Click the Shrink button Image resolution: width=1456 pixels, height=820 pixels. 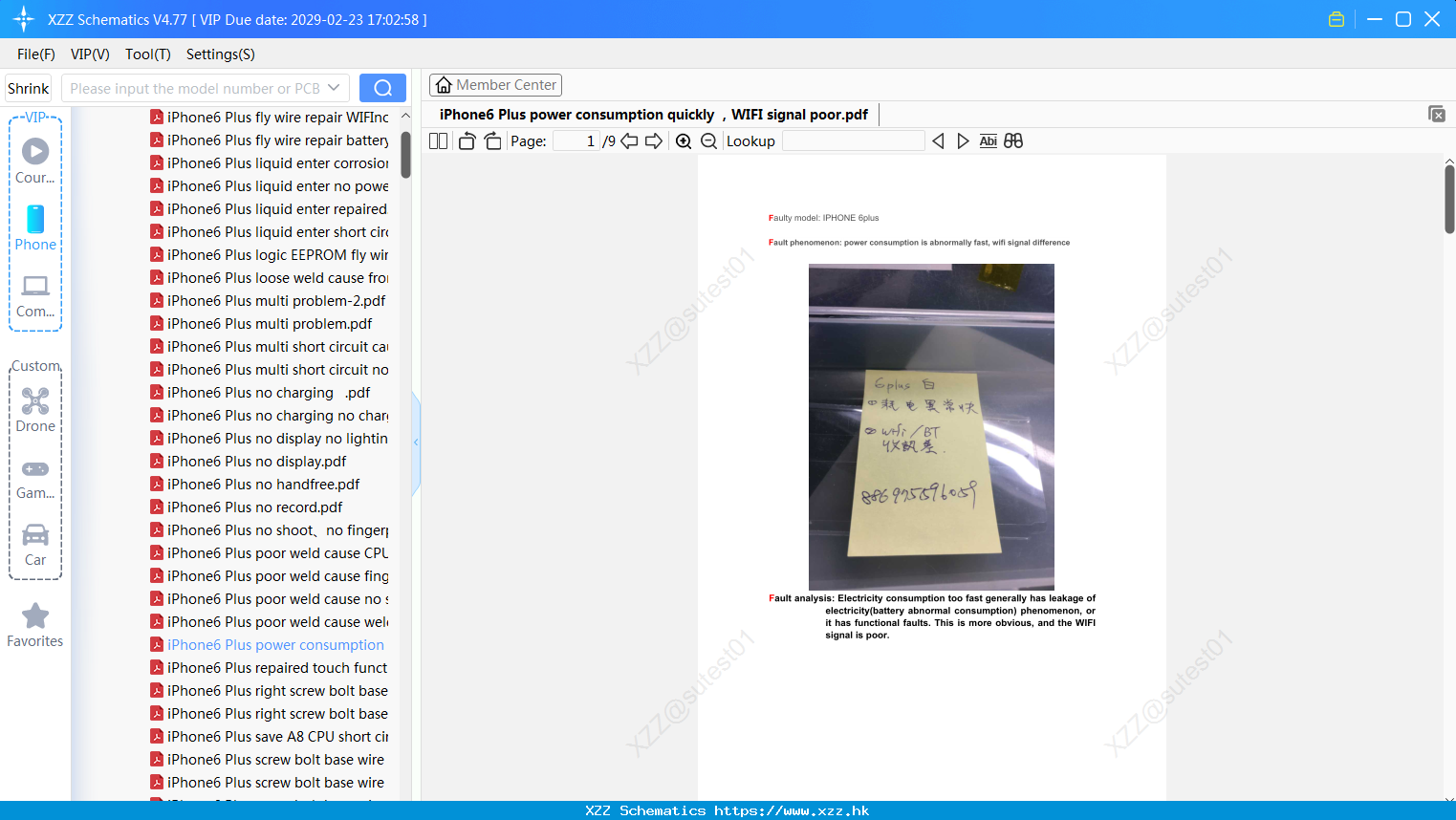(x=28, y=88)
